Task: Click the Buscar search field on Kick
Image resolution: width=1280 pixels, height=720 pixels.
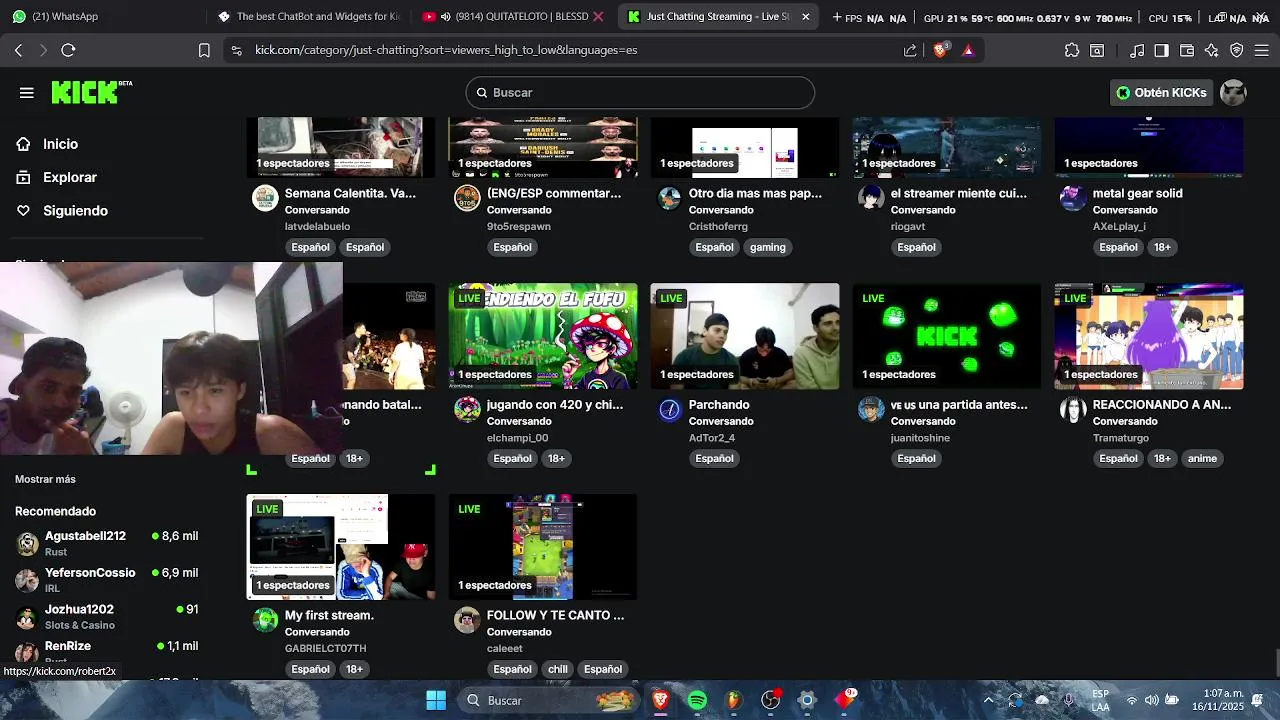Action: point(640,92)
